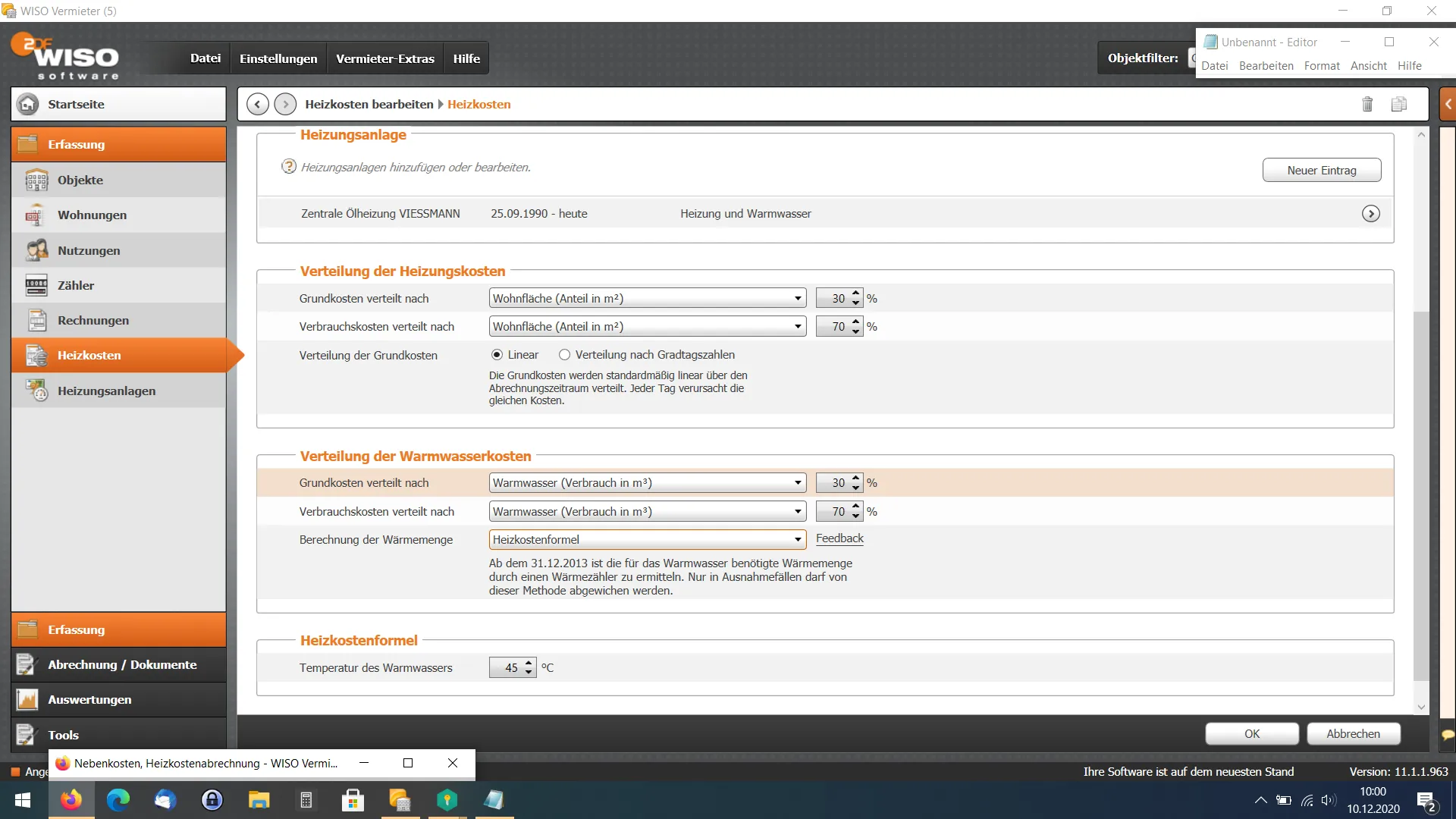The height and width of the screenshot is (819, 1456).
Task: Open details arrow for Zentrale Ölheizung VIESSMANN
Action: tap(1370, 214)
